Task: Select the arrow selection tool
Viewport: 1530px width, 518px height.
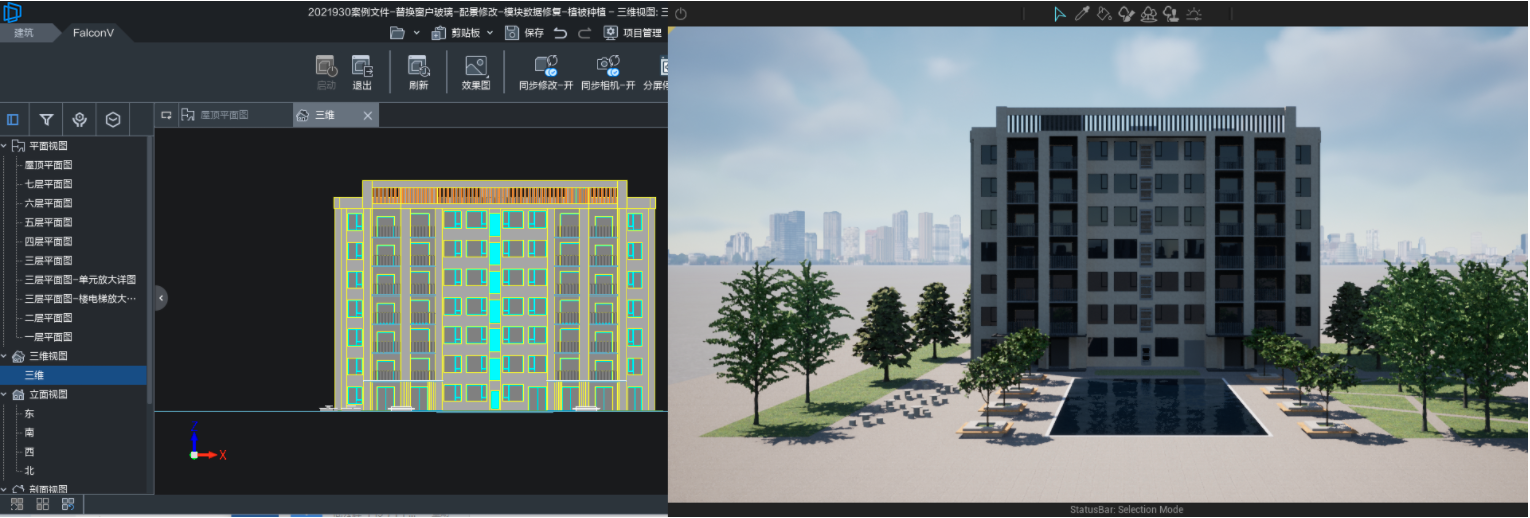Action: (1060, 14)
